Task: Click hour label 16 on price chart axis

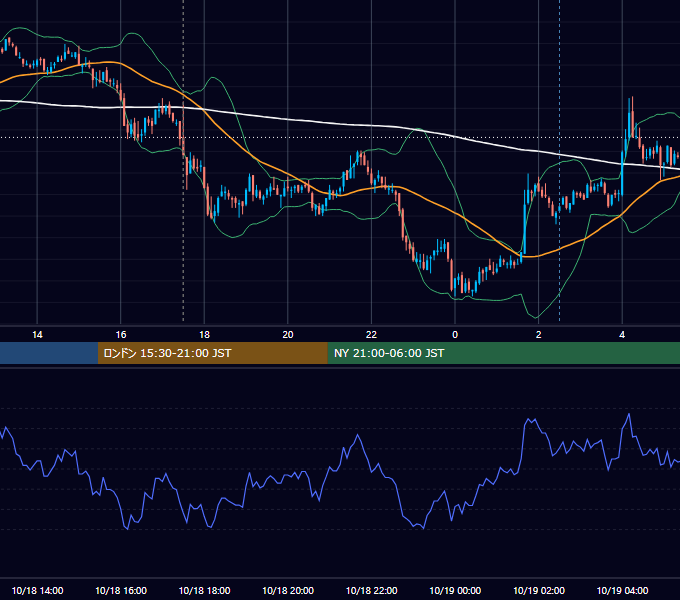Action: tap(121, 335)
